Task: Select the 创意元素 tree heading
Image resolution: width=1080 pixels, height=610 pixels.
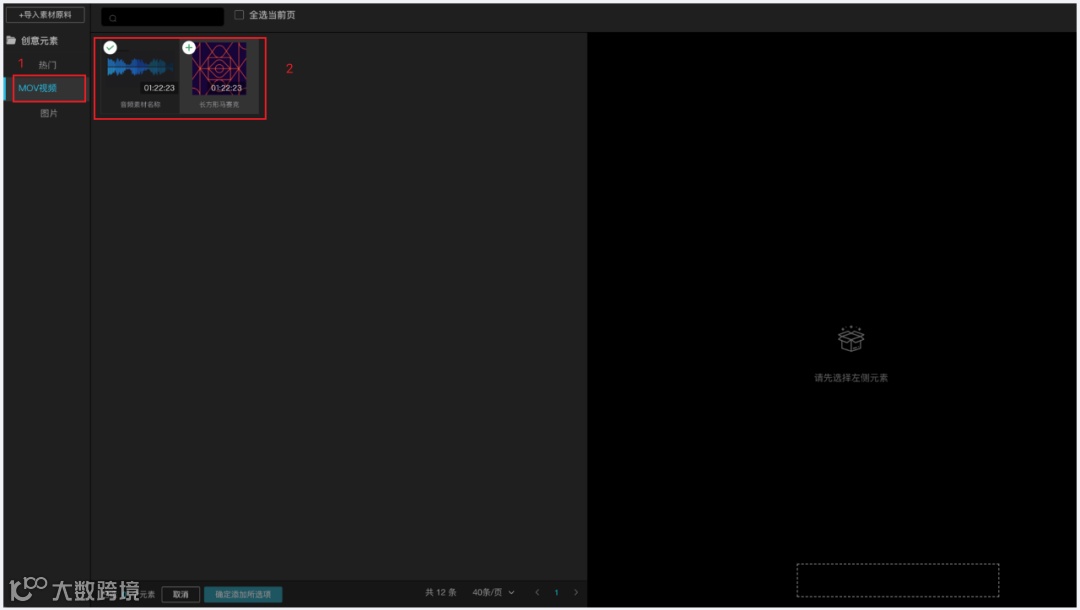Action: [39, 41]
